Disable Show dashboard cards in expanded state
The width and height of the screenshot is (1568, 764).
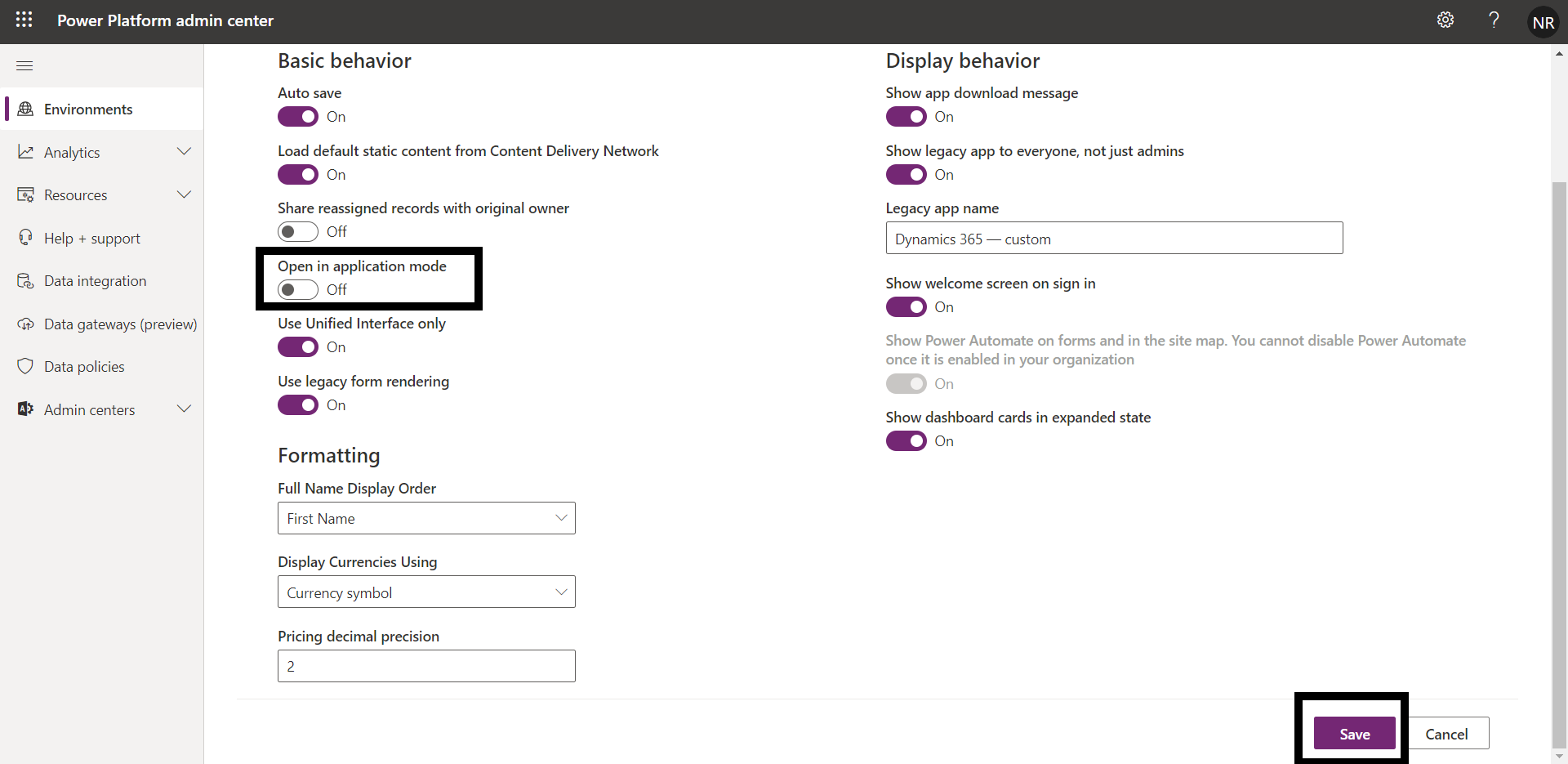(x=906, y=441)
